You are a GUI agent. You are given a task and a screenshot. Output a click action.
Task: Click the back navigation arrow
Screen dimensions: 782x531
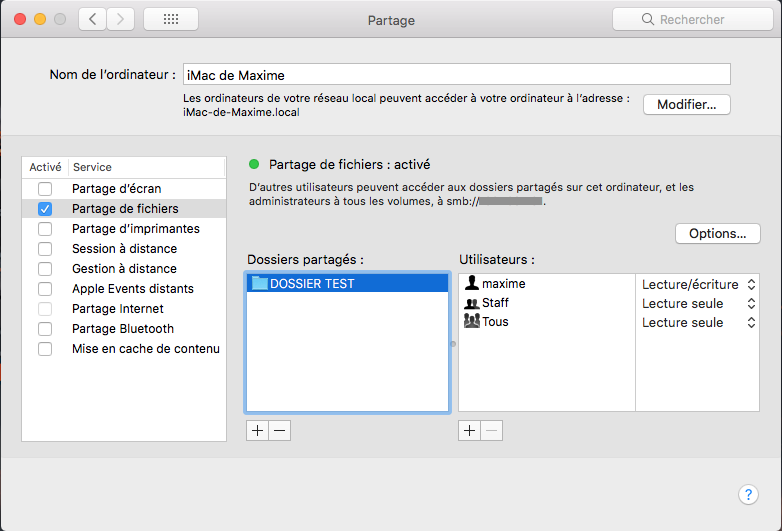click(x=93, y=19)
